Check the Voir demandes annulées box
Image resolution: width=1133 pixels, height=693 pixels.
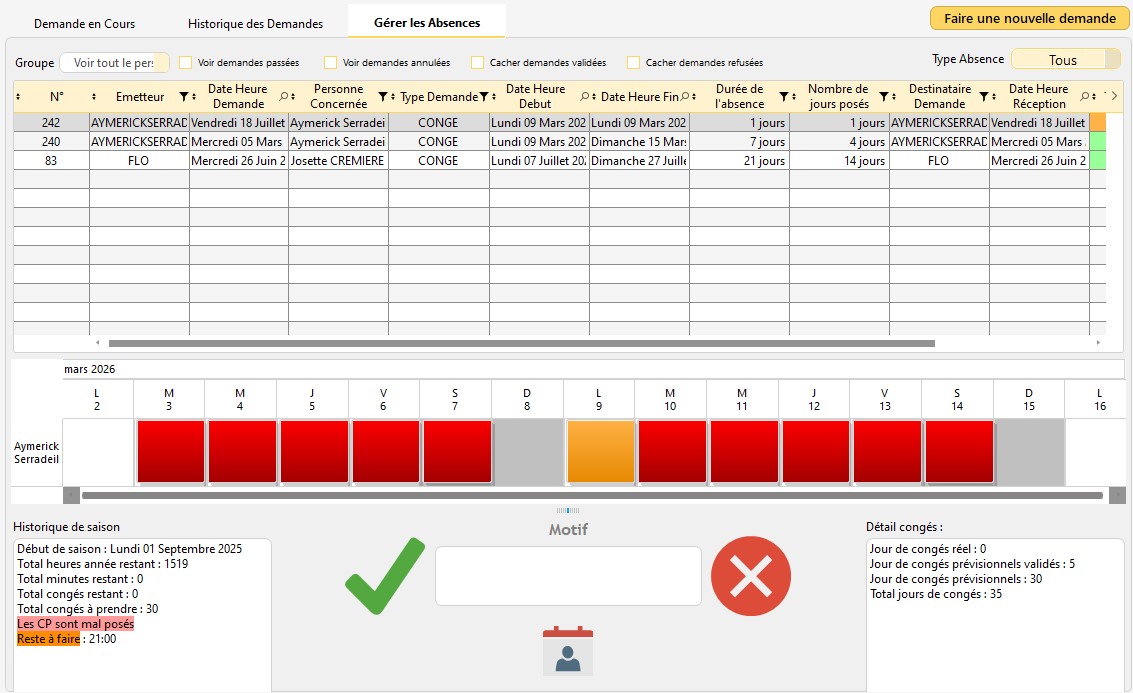pyautogui.click(x=331, y=62)
